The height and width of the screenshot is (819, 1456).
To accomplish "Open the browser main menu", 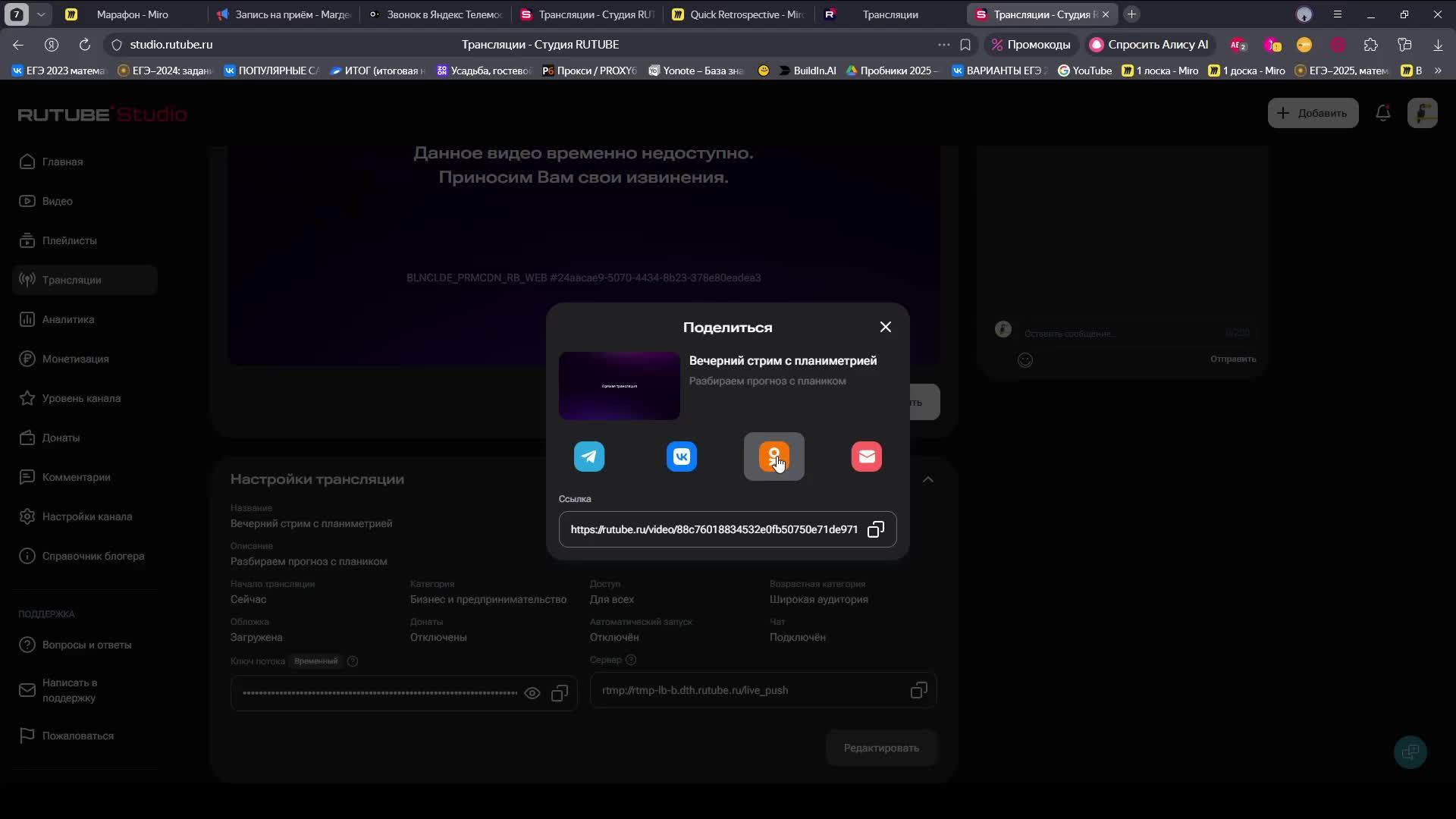I will [1338, 14].
